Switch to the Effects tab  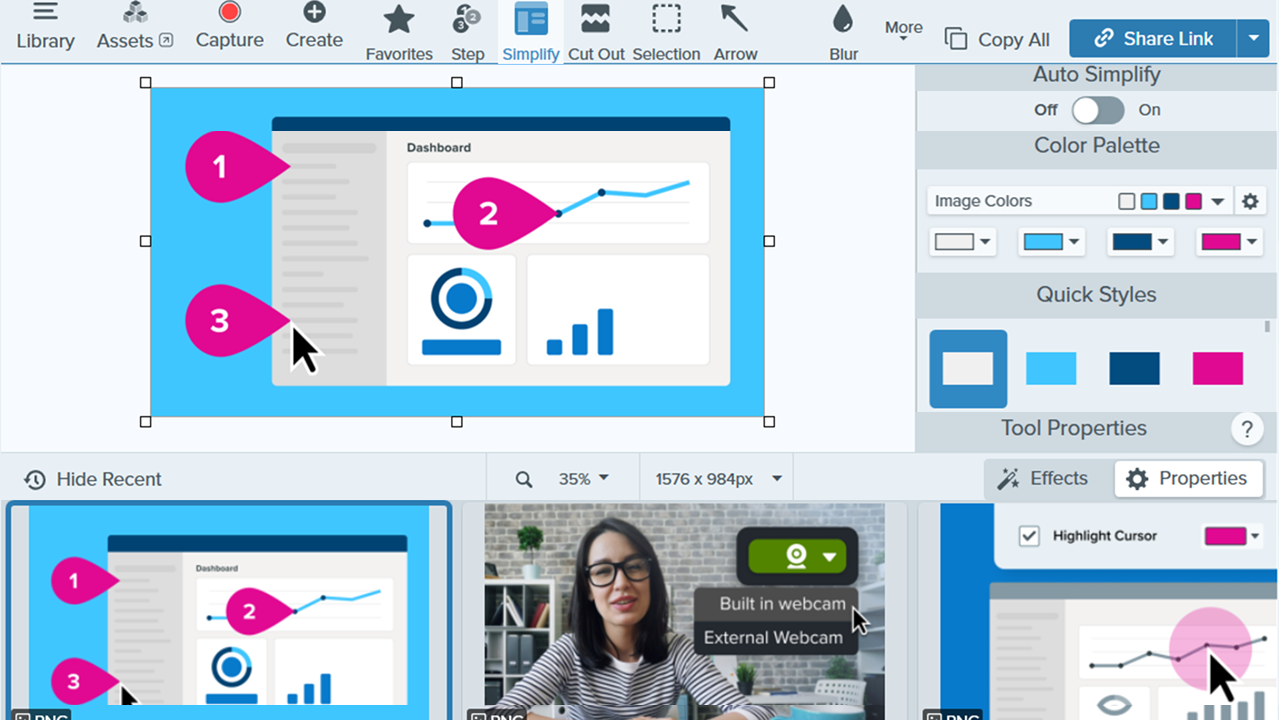(1043, 479)
